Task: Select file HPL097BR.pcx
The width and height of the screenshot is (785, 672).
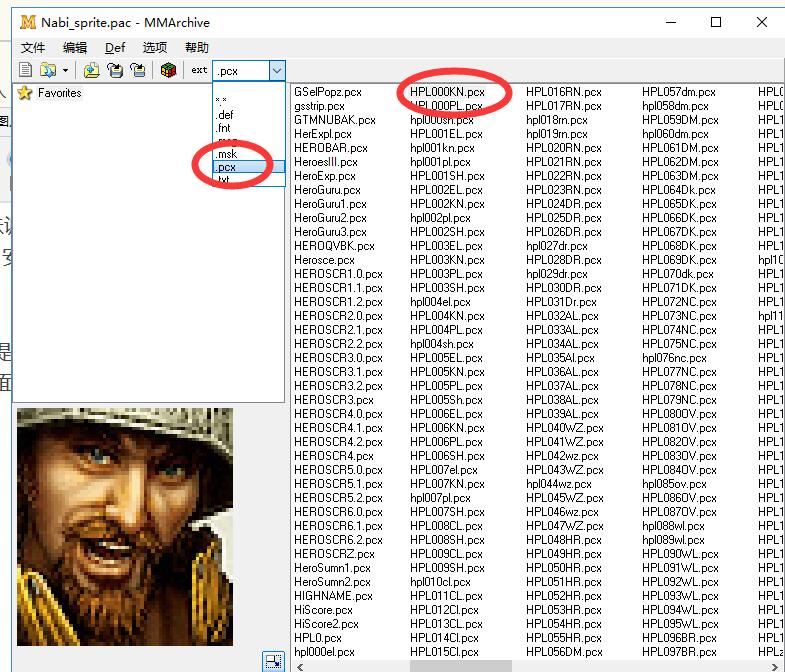Action: point(679,652)
